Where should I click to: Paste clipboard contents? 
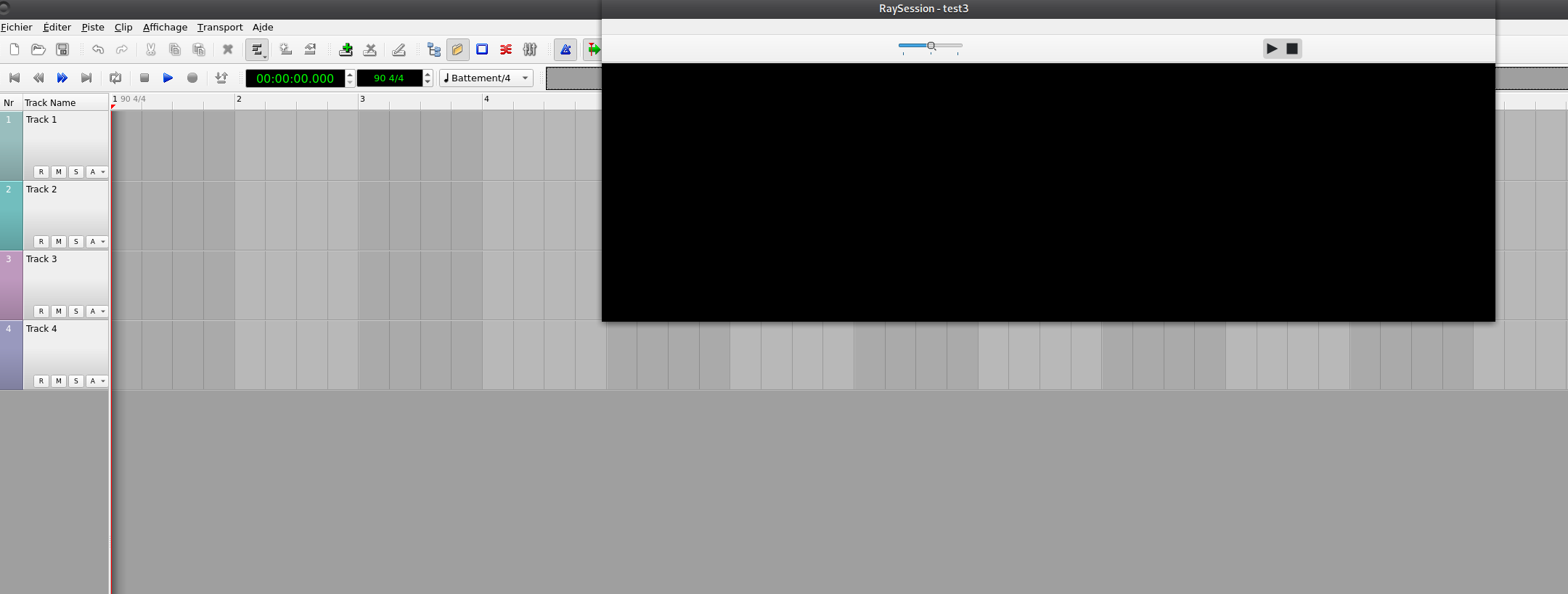pos(199,49)
